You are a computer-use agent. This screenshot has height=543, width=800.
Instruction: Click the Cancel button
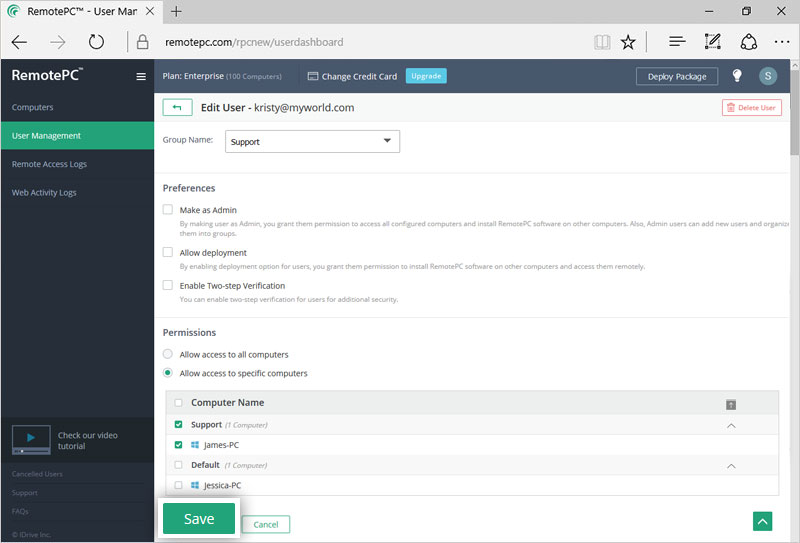pos(266,525)
